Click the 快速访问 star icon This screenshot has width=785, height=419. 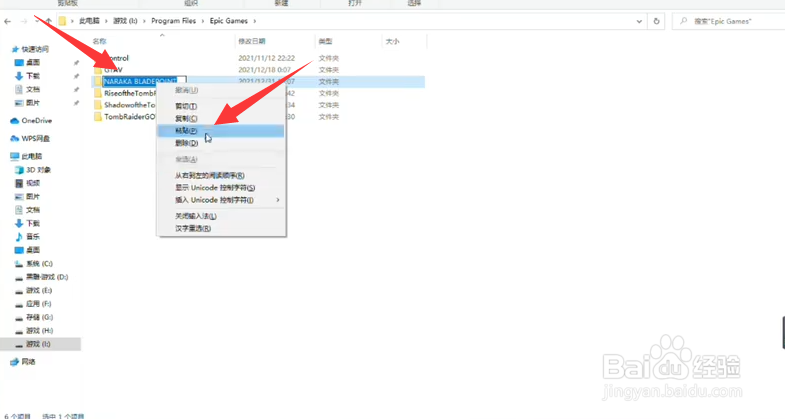[x=15, y=49]
